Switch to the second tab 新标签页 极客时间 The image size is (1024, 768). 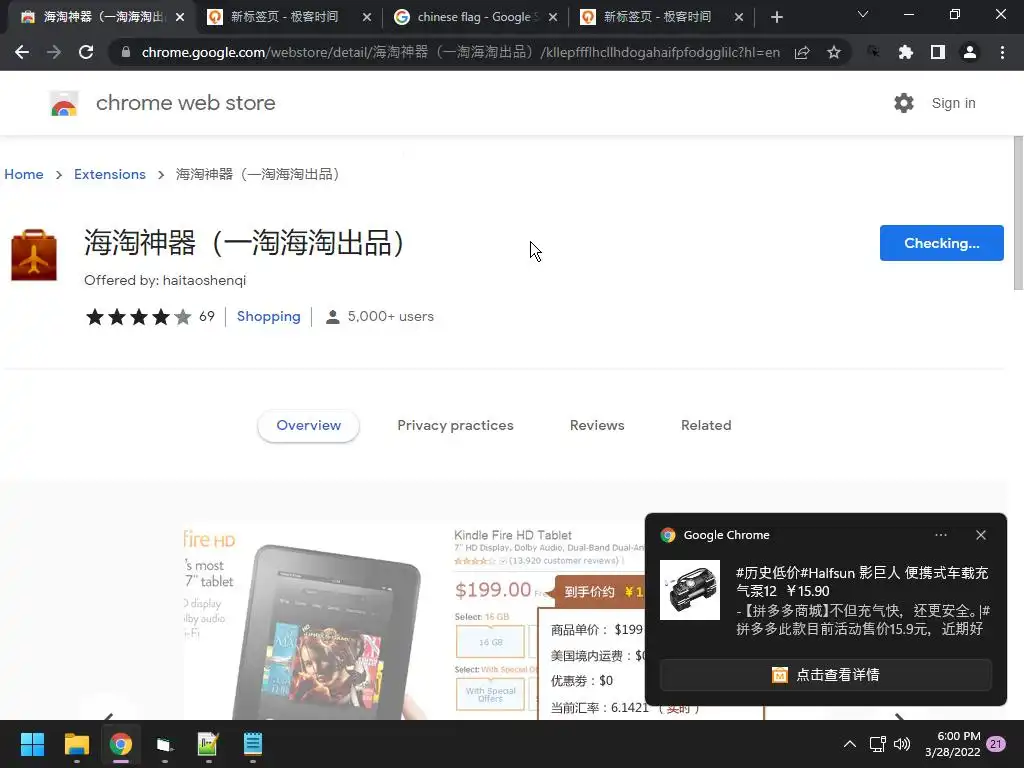coord(284,17)
